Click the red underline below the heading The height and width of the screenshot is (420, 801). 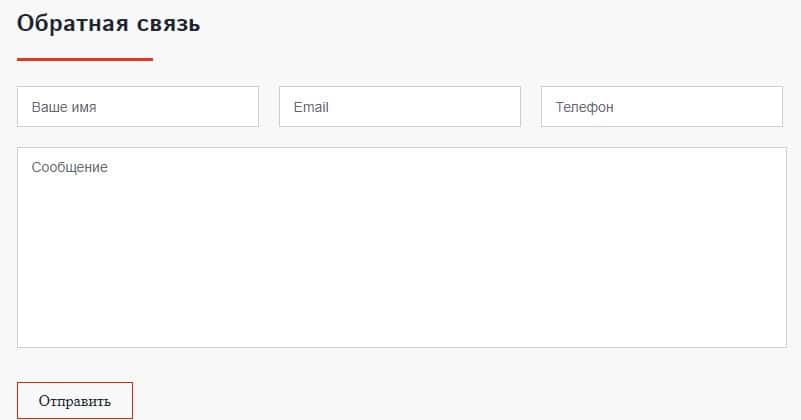point(85,59)
